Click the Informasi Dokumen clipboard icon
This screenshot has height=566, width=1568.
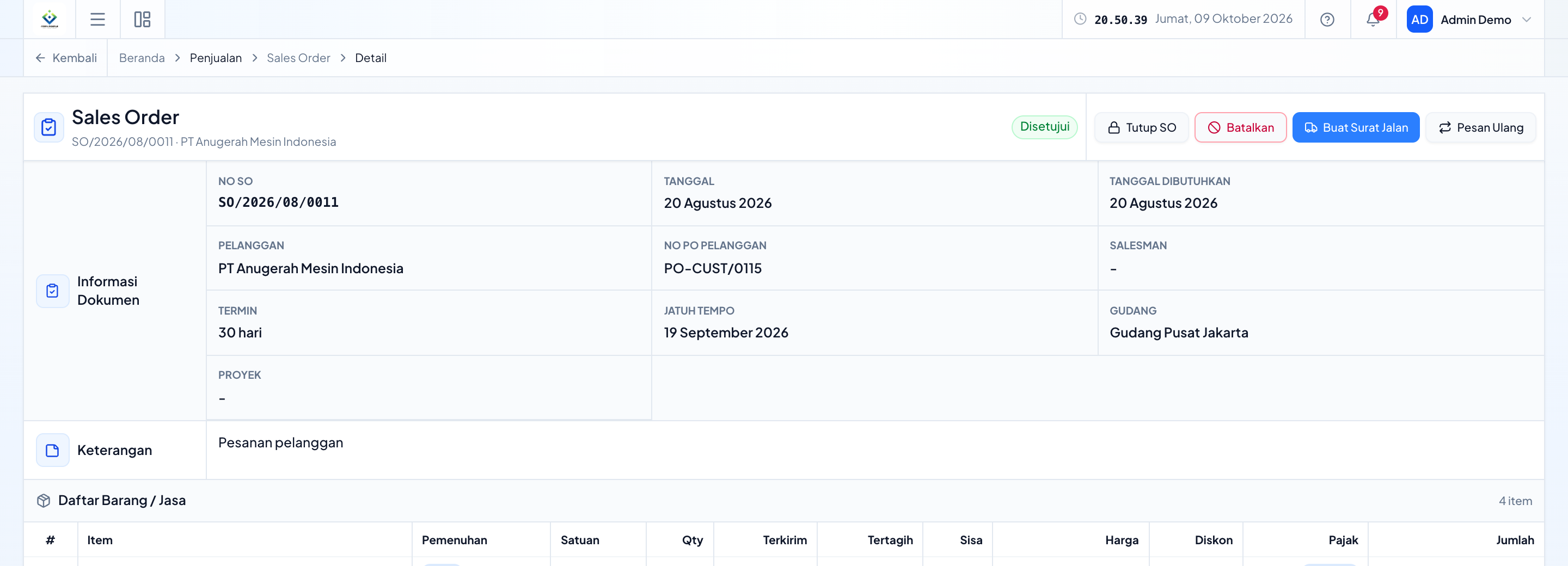click(52, 291)
